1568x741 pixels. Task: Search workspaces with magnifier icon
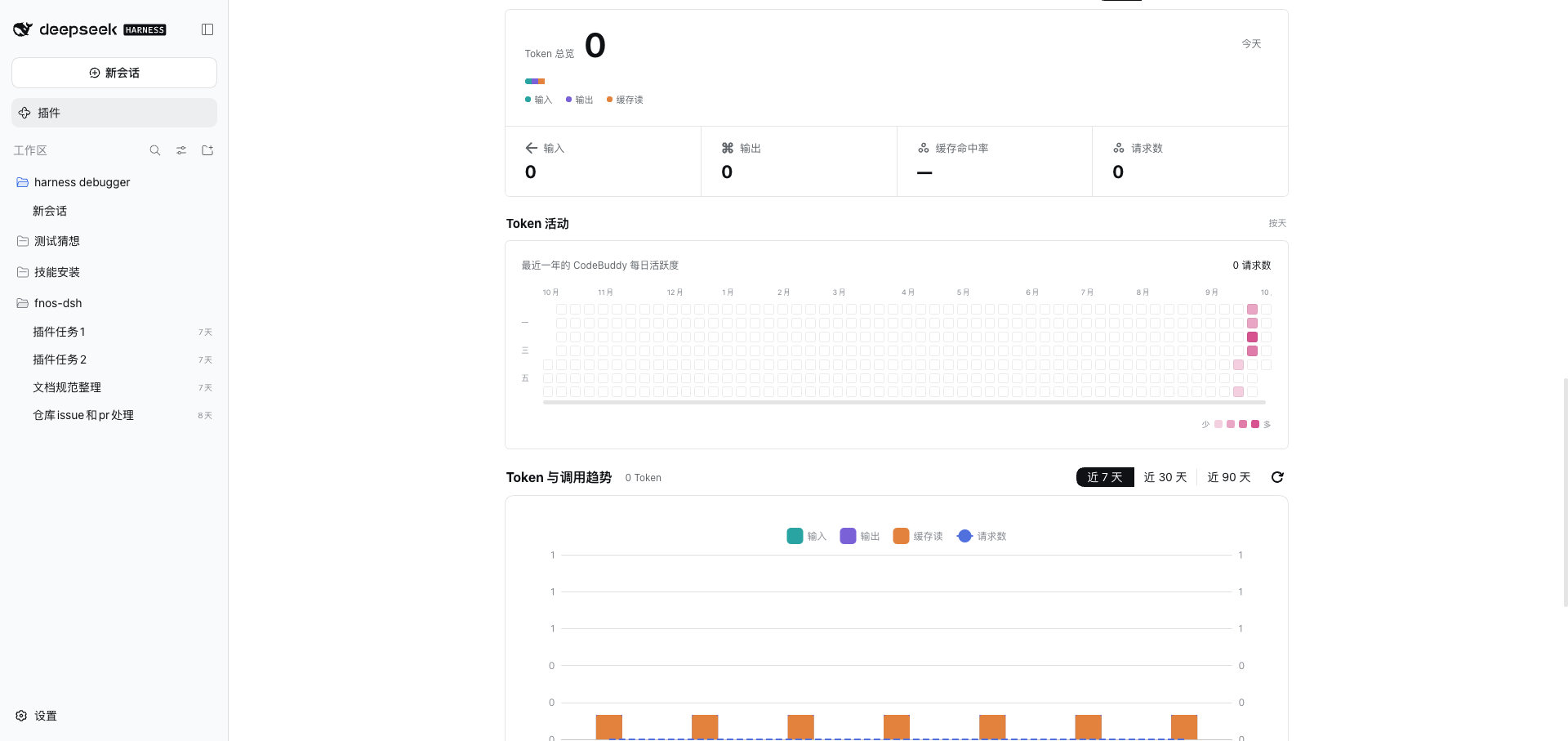(155, 150)
